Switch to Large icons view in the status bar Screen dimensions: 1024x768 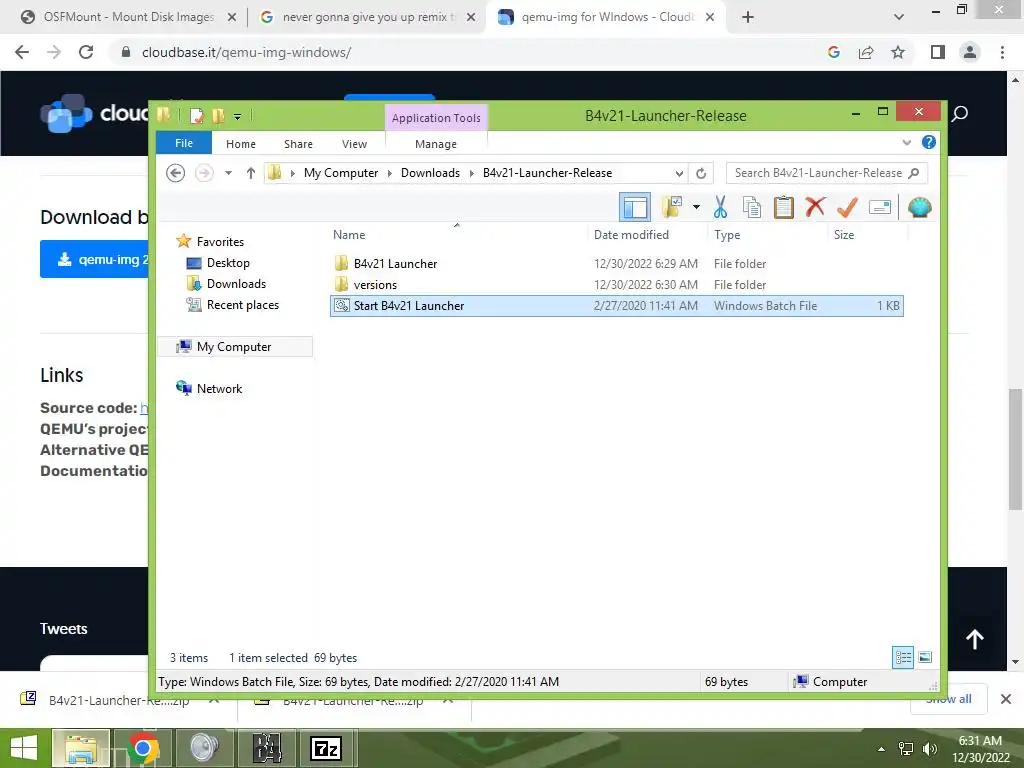[x=925, y=658]
